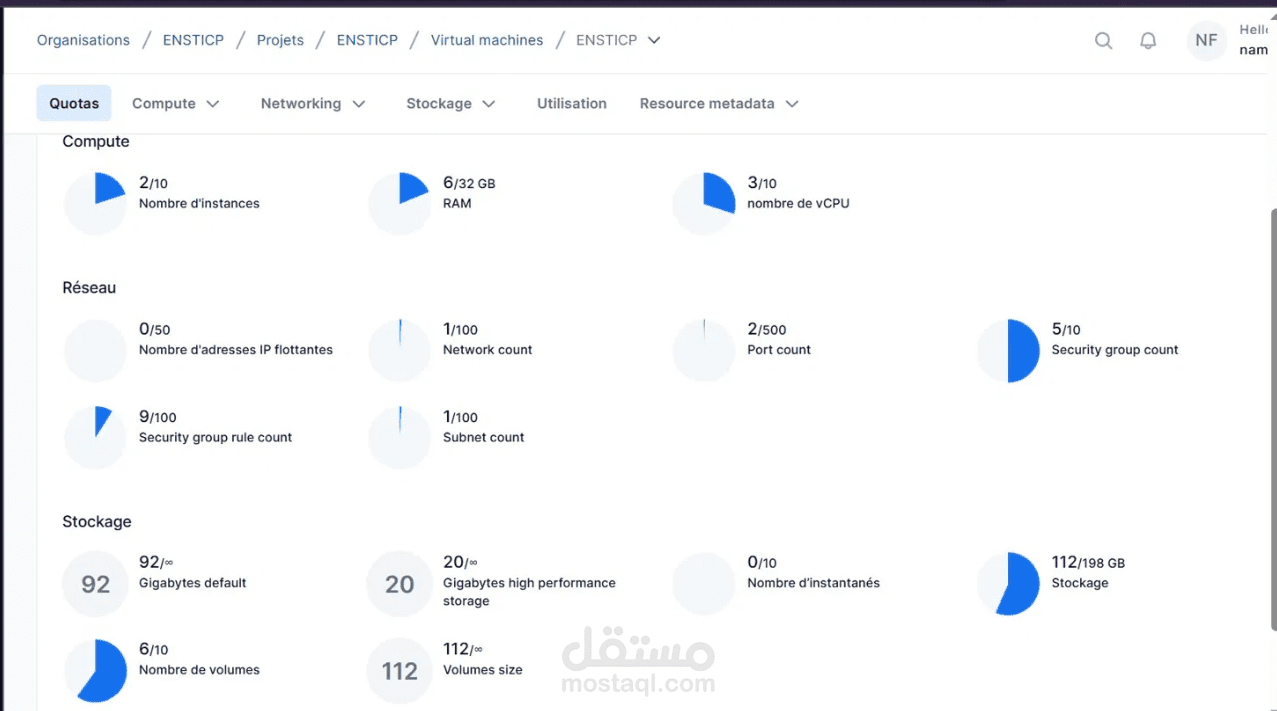
Task: Expand the Stockage dropdown tab
Action: (x=451, y=104)
